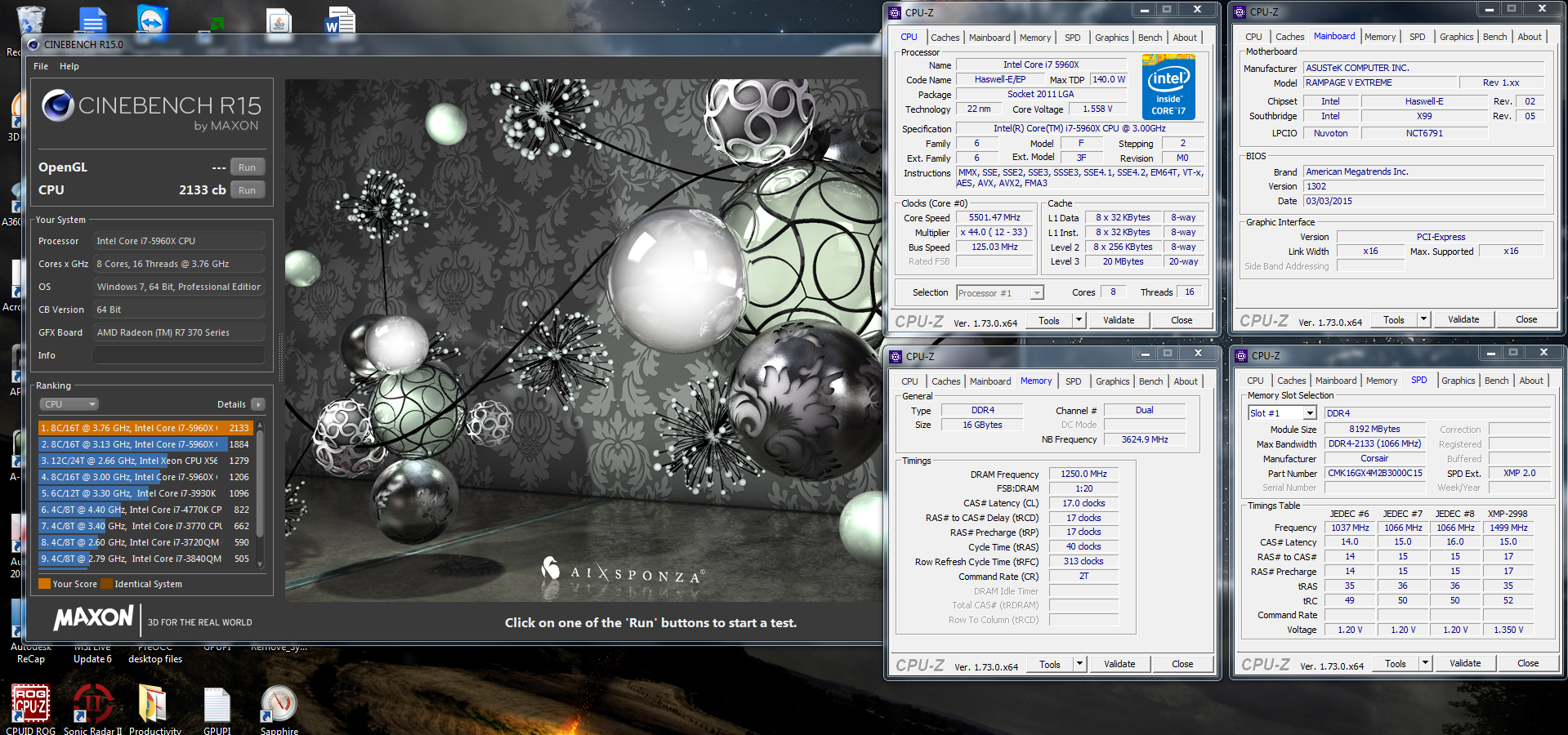Run the OpenGL benchmark test
Viewport: 1568px width, 735px height.
point(247,167)
